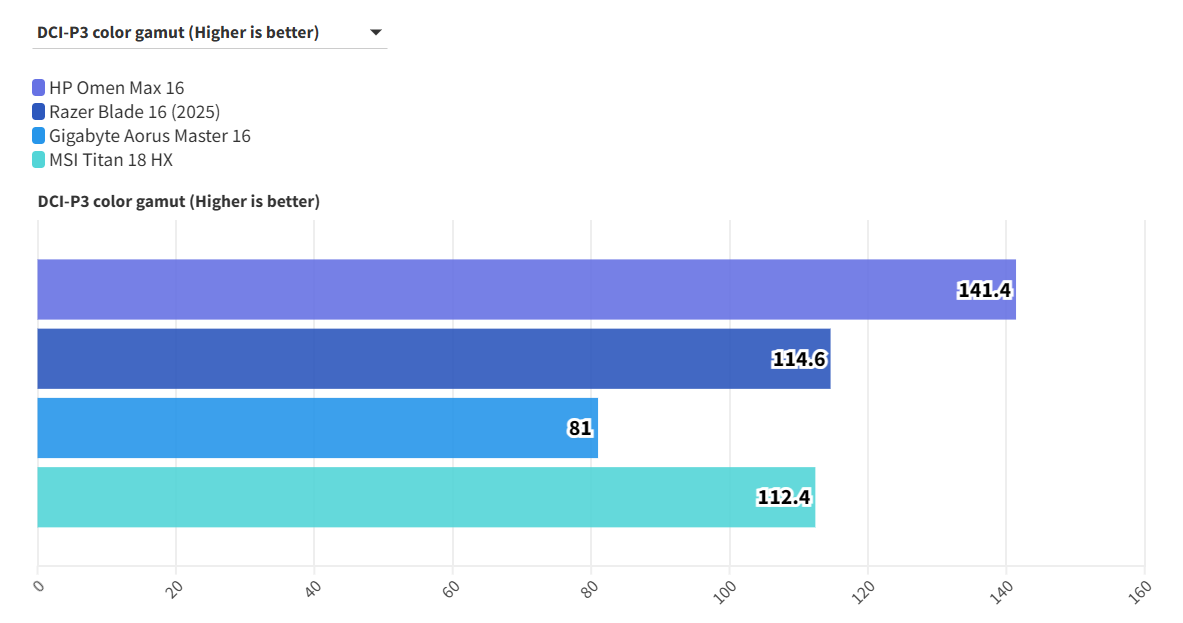Click the Razer Blade 16 legend color square
Image resolution: width=1183 pixels, height=623 pixels.
[39, 112]
